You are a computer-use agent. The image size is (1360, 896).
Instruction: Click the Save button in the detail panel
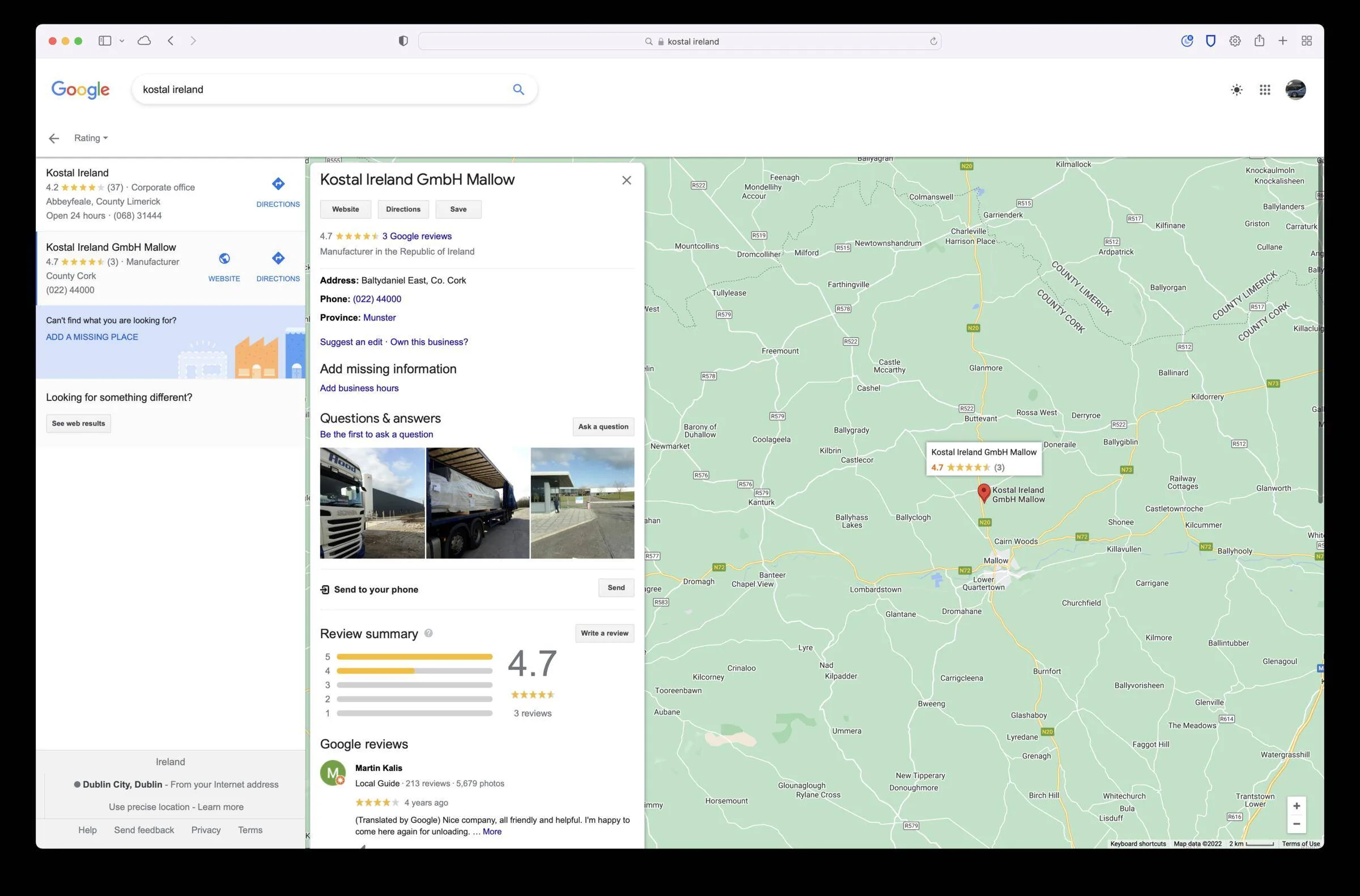[x=458, y=209]
